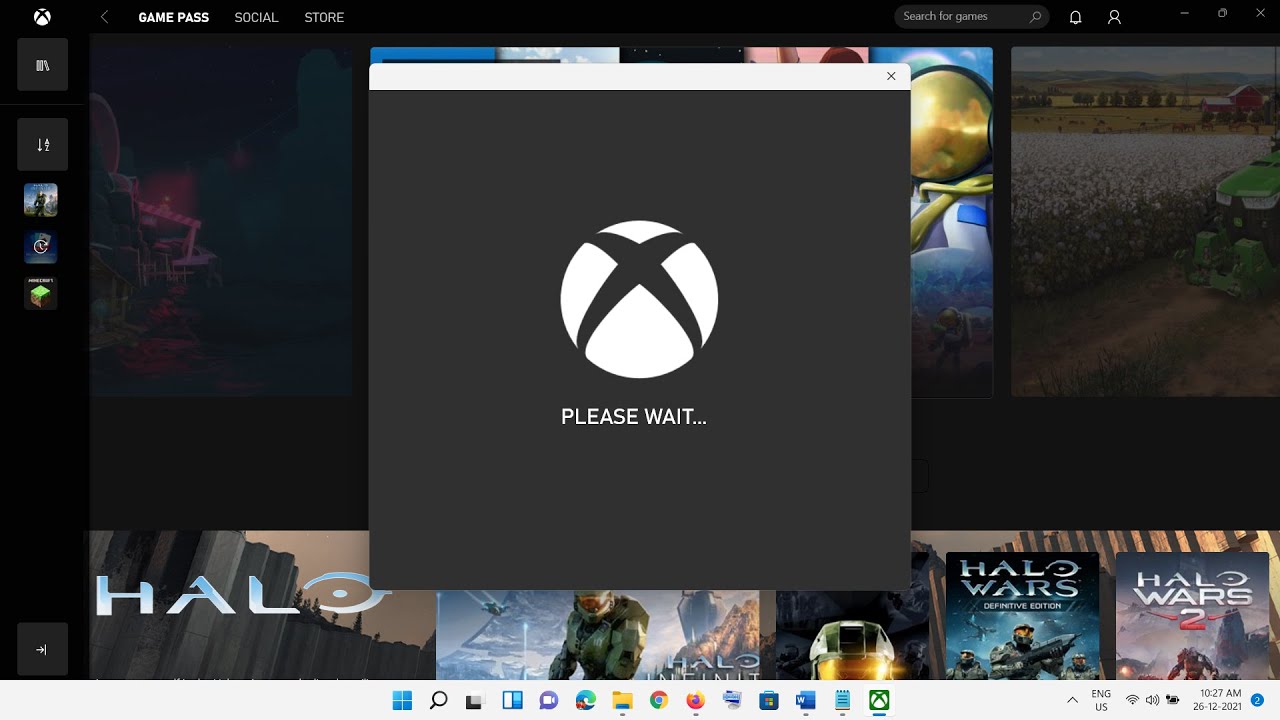
Task: Launch Microsoft Edge from taskbar
Action: point(585,700)
